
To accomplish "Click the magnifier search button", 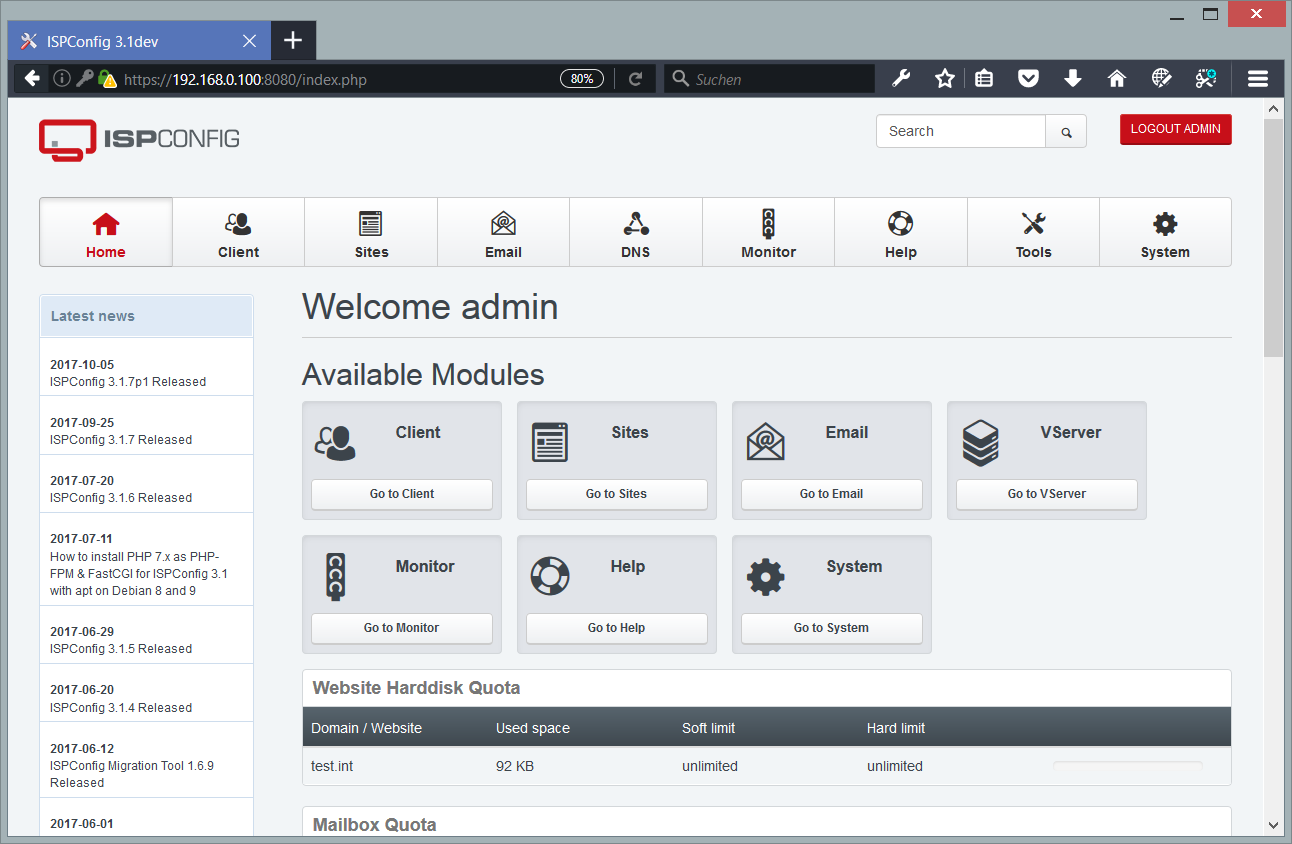I will [1066, 131].
